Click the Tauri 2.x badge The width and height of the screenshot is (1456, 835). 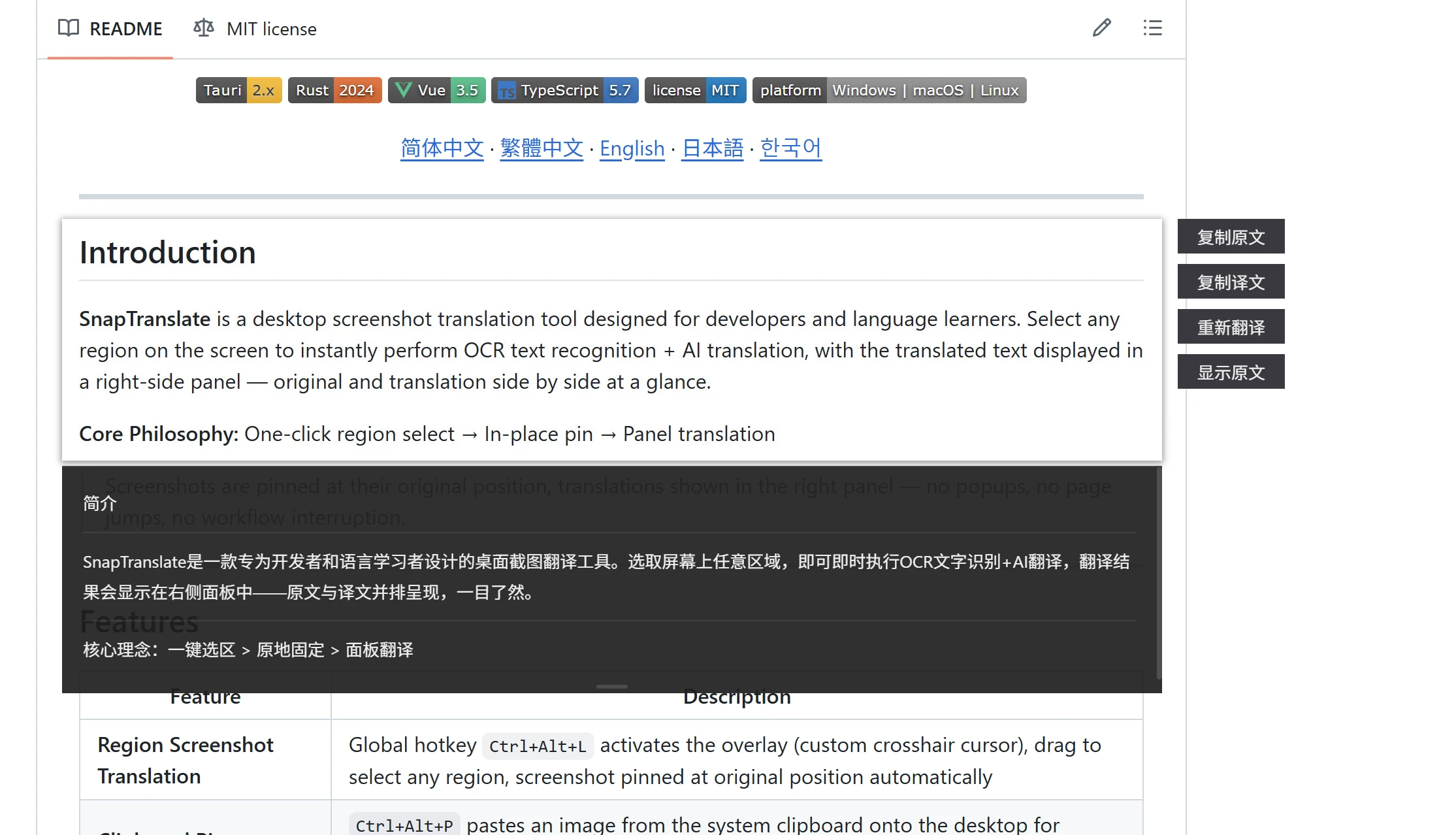tap(238, 90)
